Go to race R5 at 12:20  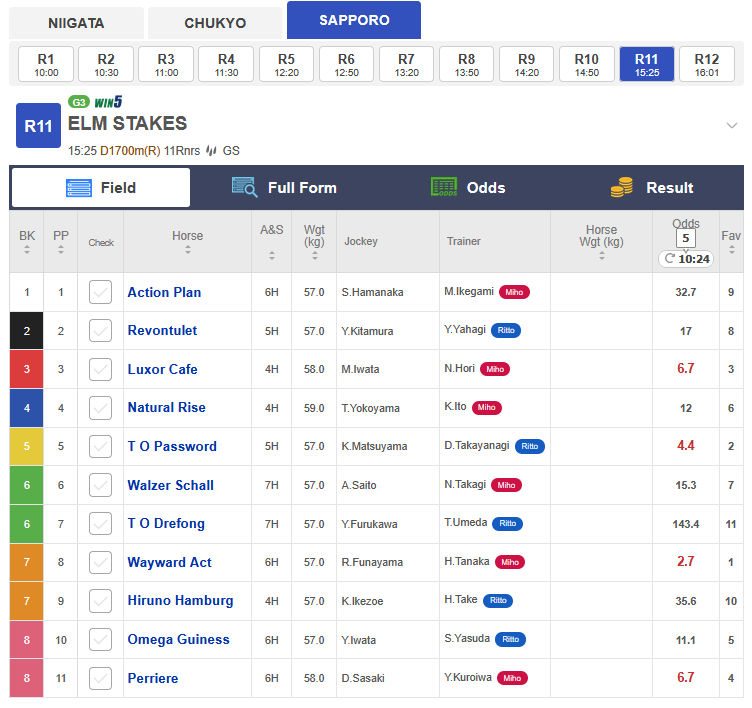coord(286,64)
